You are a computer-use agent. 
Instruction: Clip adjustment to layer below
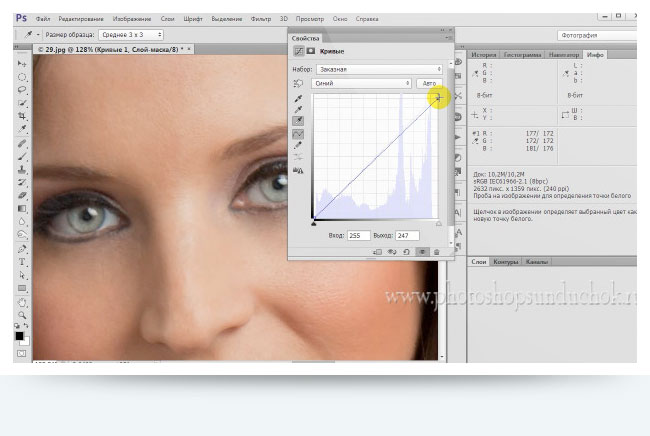(377, 252)
